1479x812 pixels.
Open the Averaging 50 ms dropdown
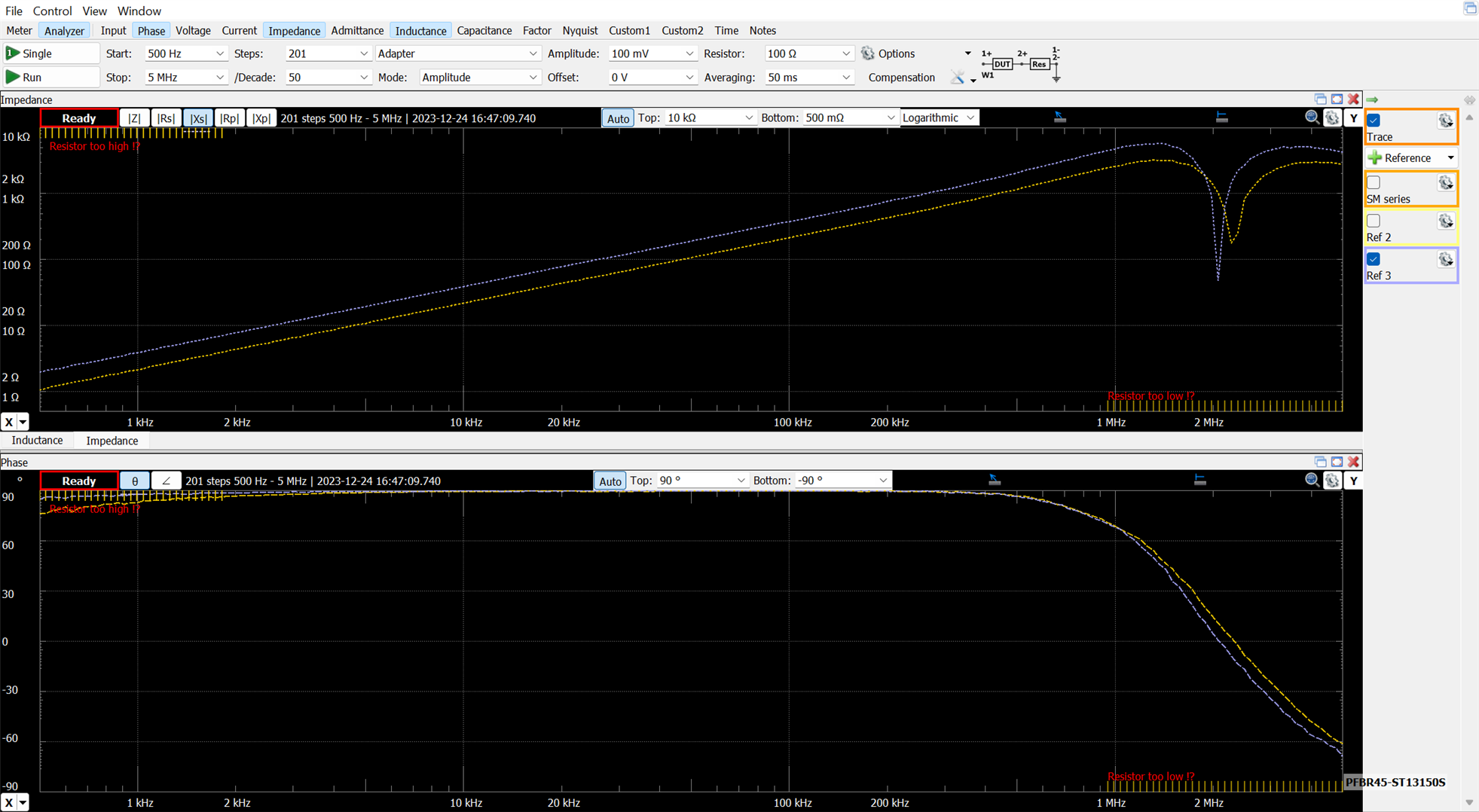808,78
